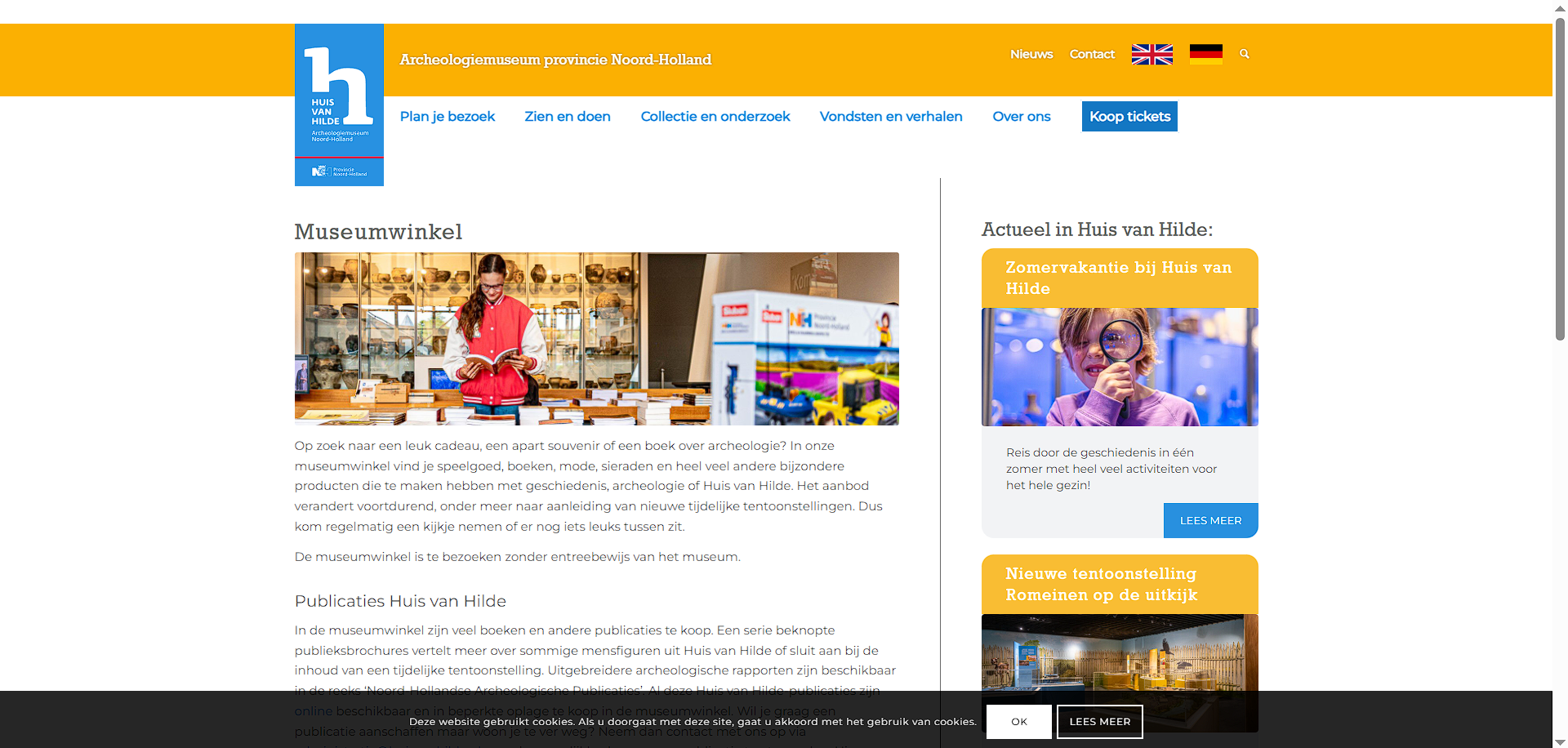Screen dimensions: 1568x748
Task: Go to Vondsten en verhalen
Action: click(x=891, y=117)
